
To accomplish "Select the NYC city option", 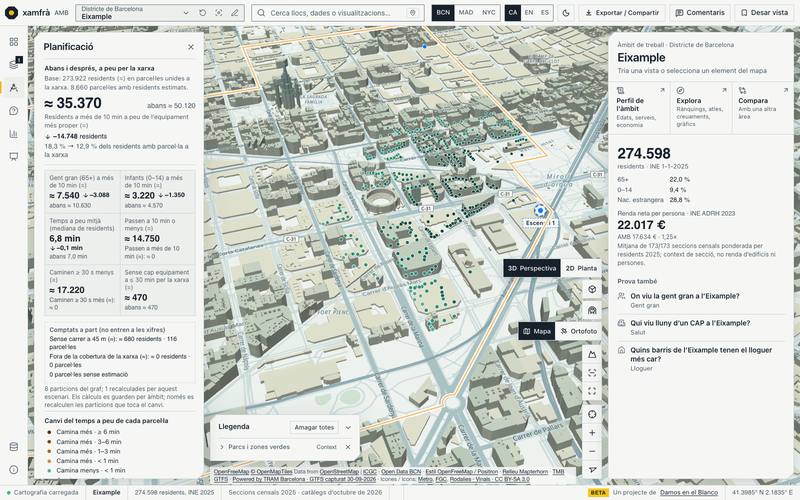I will pos(489,13).
